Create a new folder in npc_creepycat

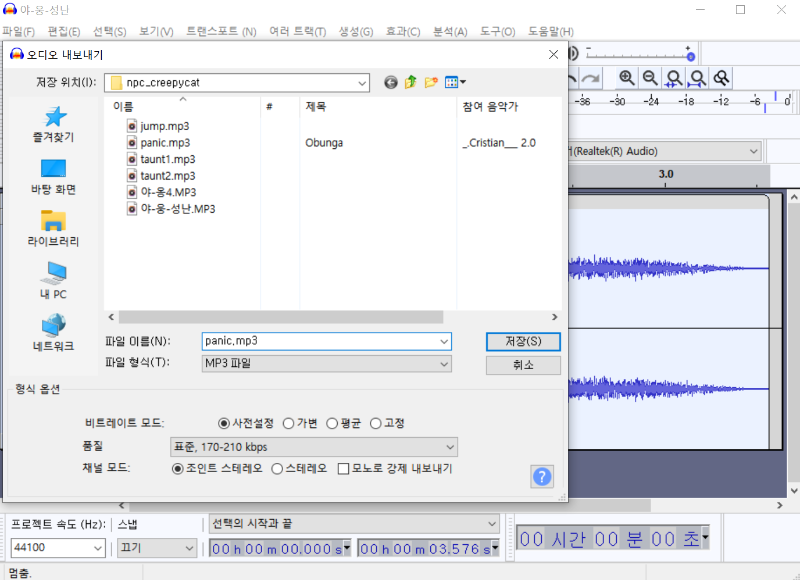(431, 82)
